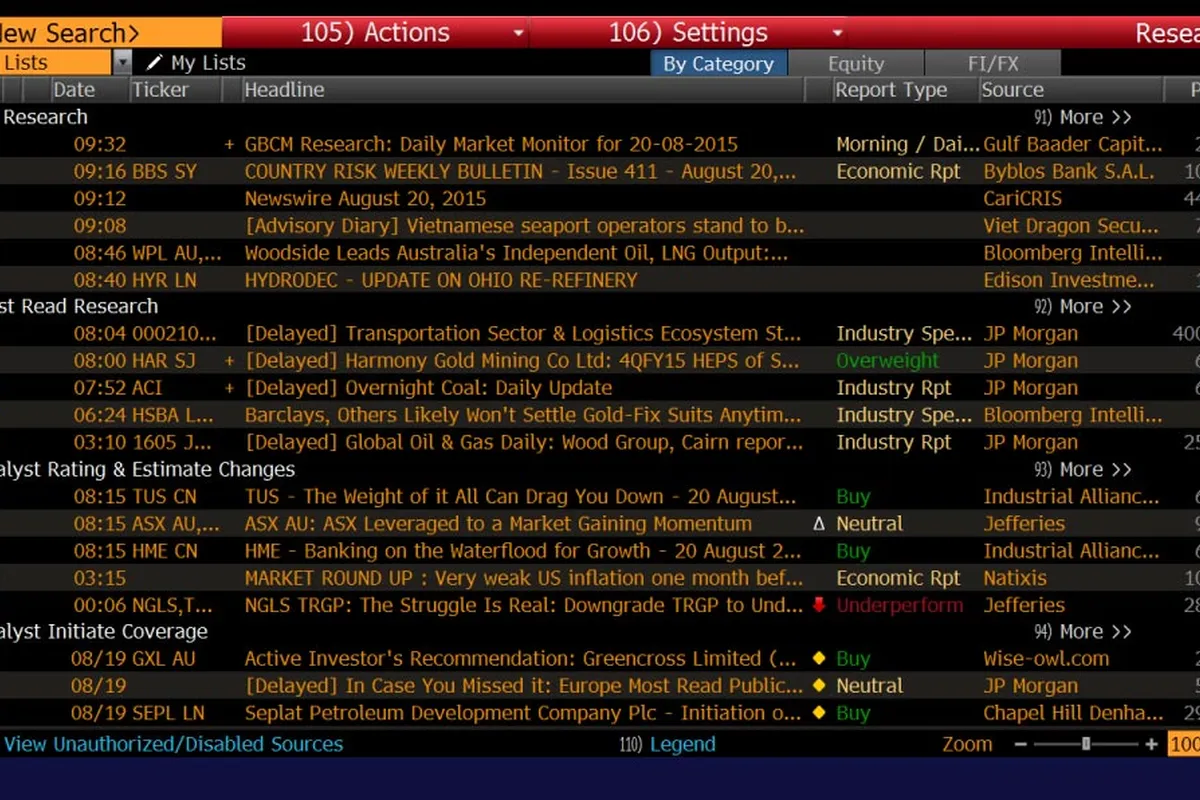The height and width of the screenshot is (800, 1200).
Task: Click yellow diamond on Seplat Petroleum row
Action: (820, 713)
